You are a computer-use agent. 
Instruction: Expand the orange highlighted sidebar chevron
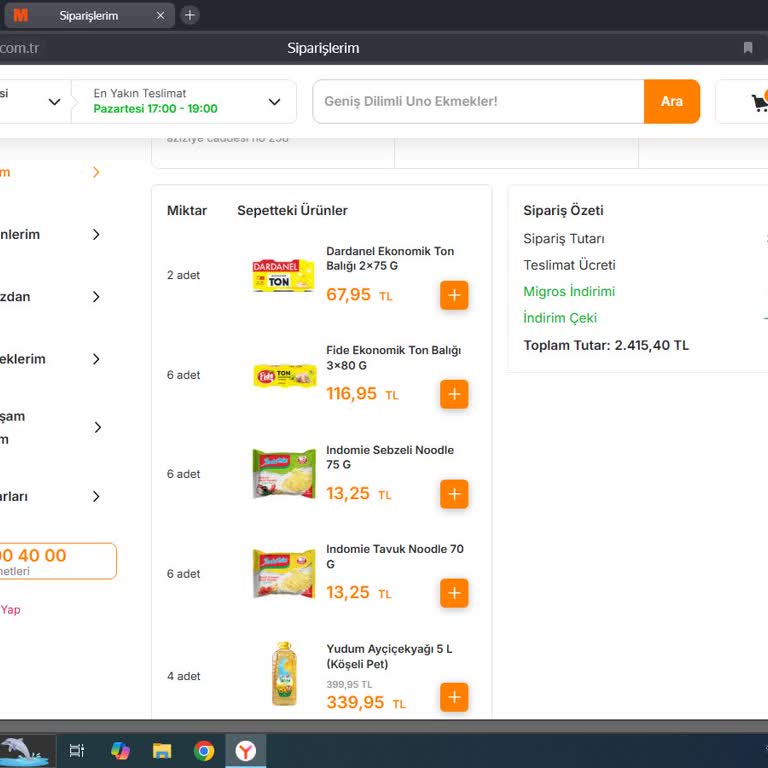point(96,172)
